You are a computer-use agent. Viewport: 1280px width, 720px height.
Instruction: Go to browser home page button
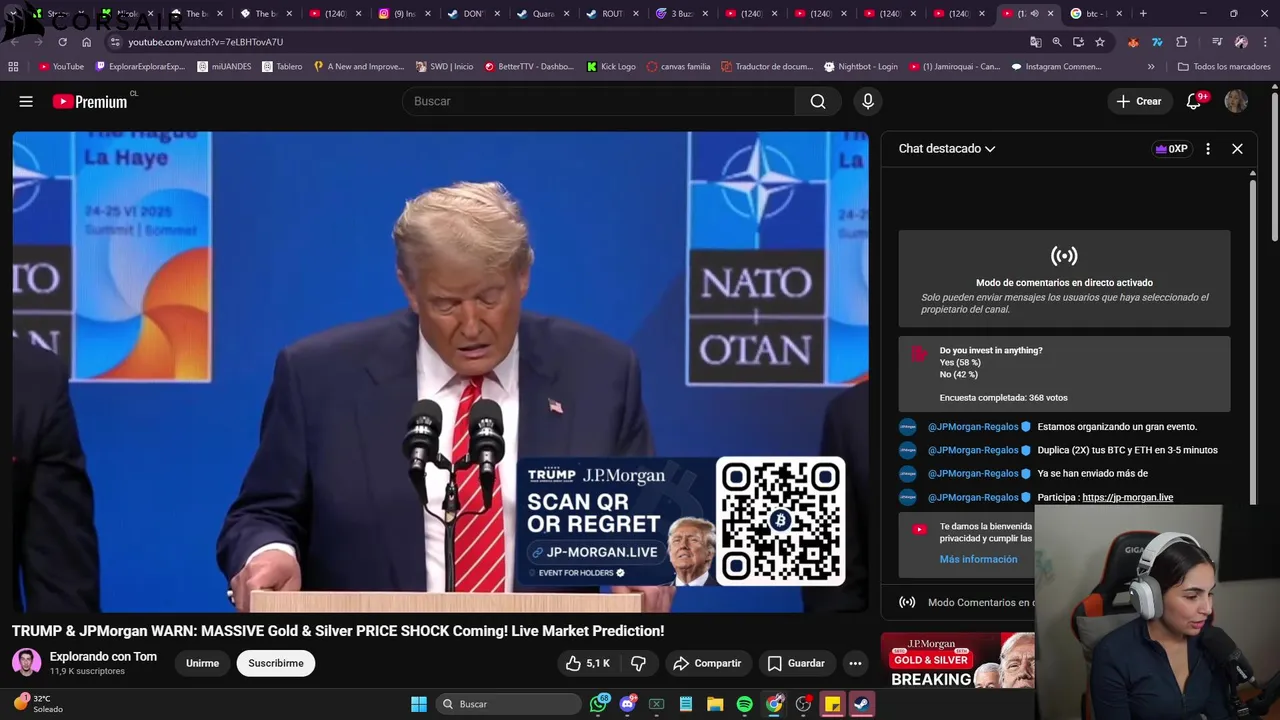click(x=86, y=42)
